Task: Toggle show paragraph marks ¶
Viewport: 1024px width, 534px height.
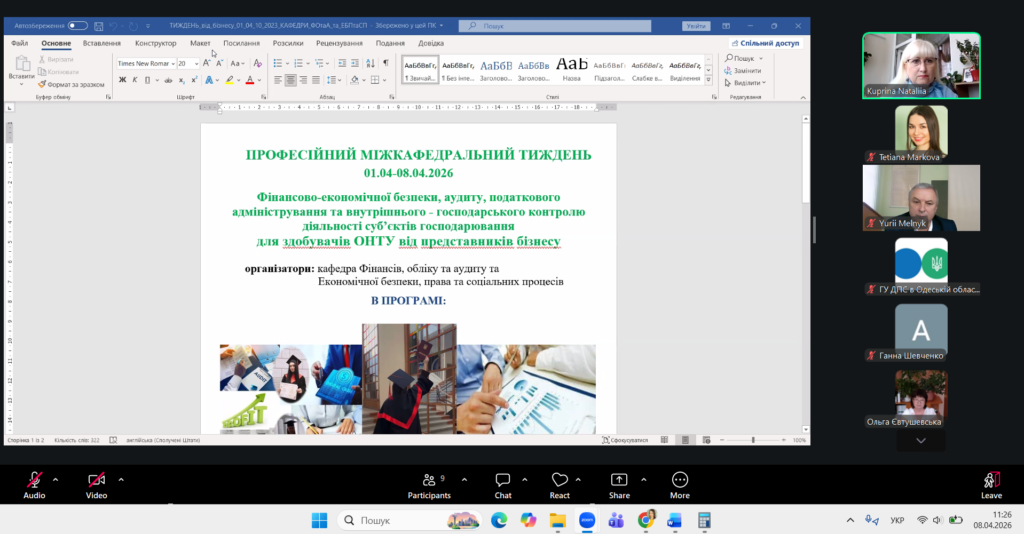Action: (385, 63)
